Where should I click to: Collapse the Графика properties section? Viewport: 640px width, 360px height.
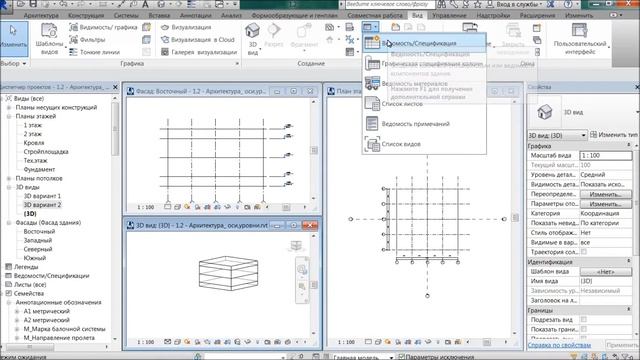pyautogui.click(x=629, y=146)
